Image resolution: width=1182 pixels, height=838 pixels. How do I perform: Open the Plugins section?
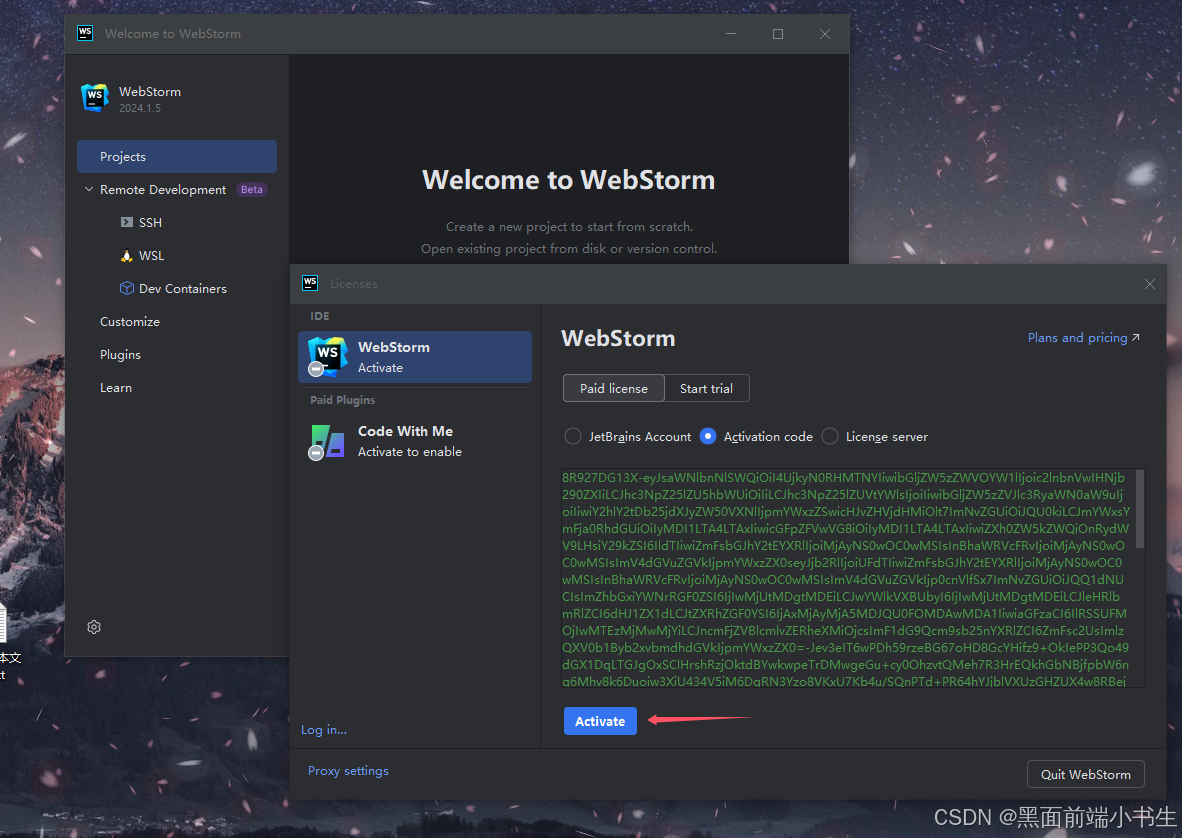121,355
